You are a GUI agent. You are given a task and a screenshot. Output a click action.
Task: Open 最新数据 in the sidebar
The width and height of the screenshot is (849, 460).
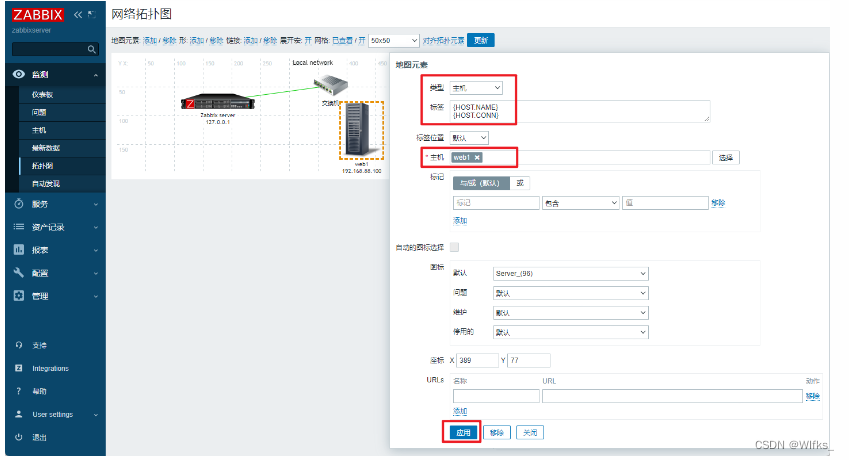coord(46,148)
